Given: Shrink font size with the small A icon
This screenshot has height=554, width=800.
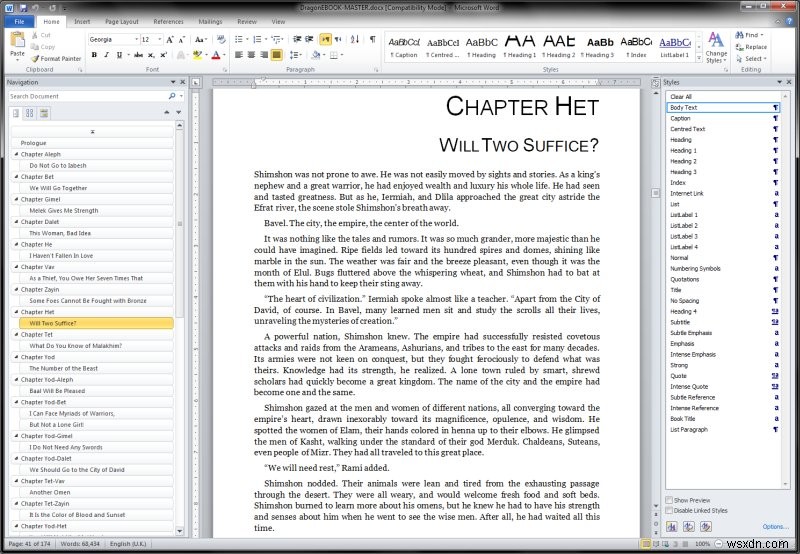Looking at the screenshot, I should [181, 39].
